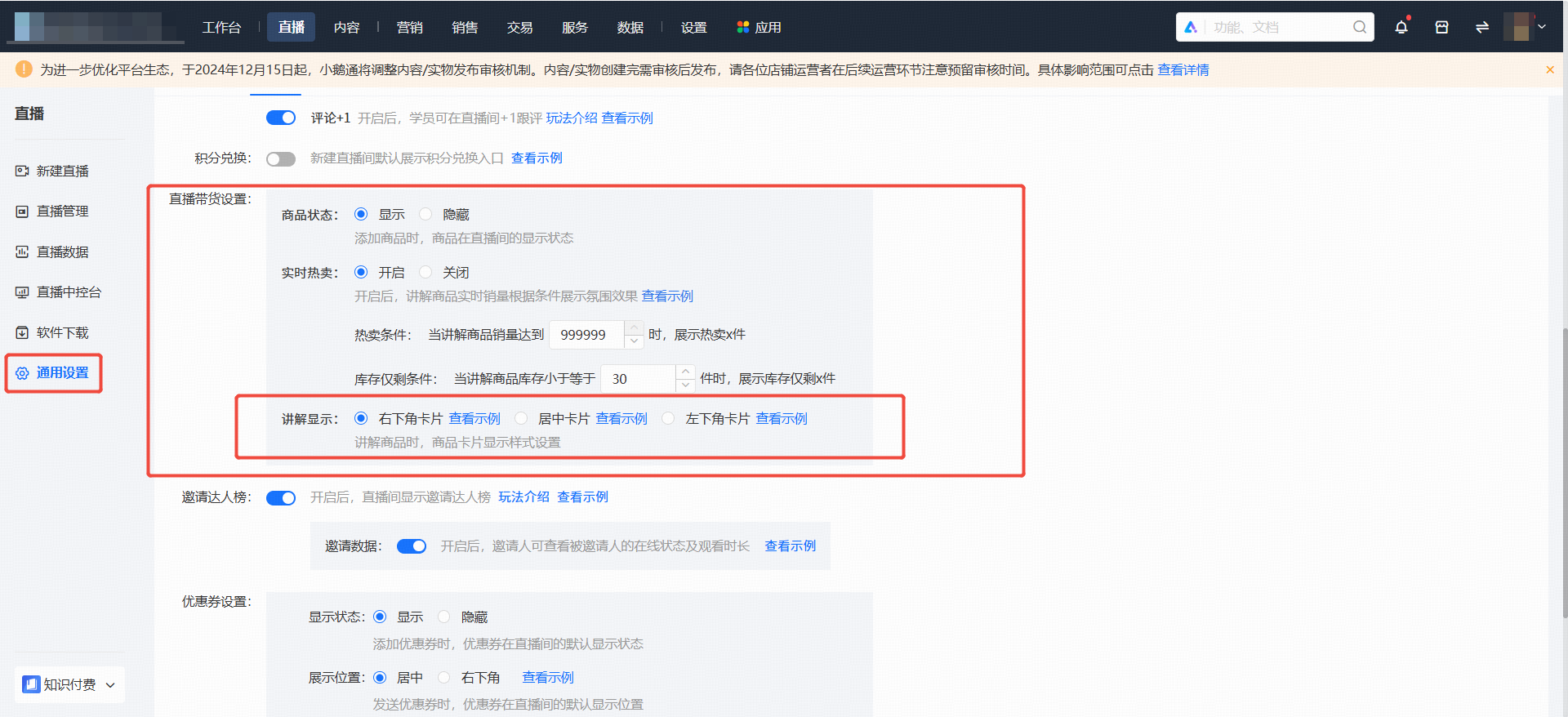Increase 热卖条件 sales threshold stepper

635,327
